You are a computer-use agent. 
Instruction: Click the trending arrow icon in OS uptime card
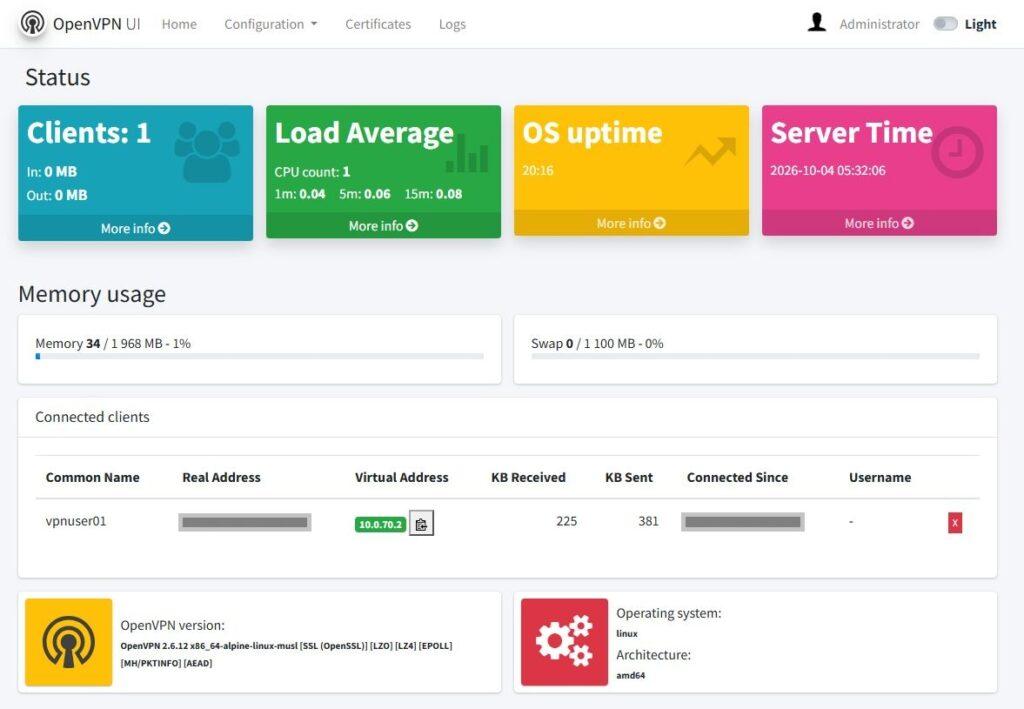tap(711, 151)
